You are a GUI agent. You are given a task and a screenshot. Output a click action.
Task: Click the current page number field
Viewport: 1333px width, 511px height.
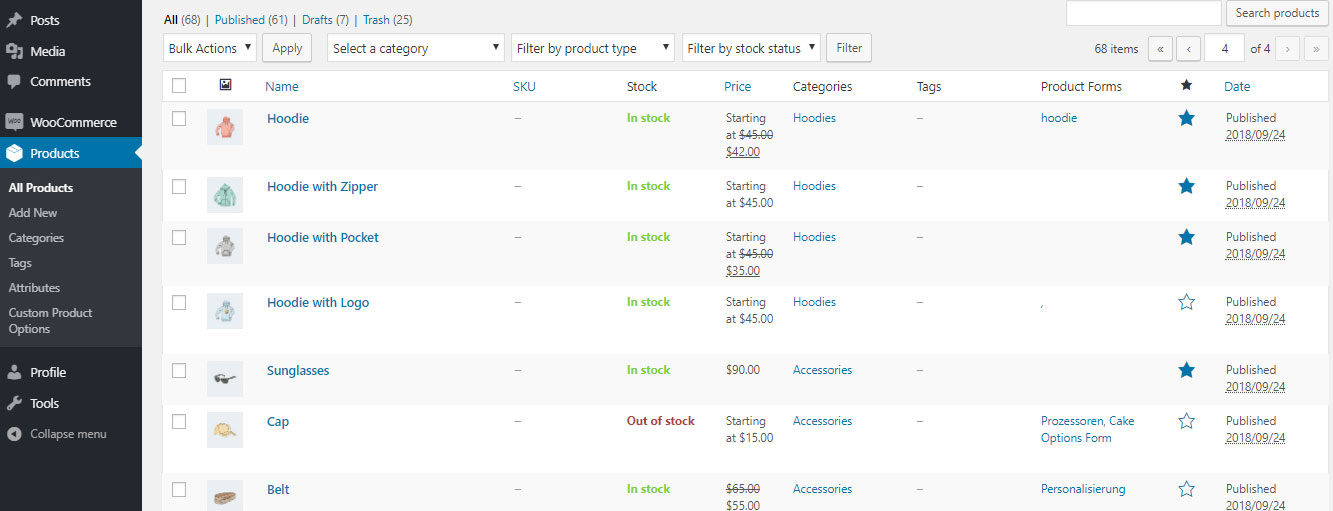(x=1224, y=48)
